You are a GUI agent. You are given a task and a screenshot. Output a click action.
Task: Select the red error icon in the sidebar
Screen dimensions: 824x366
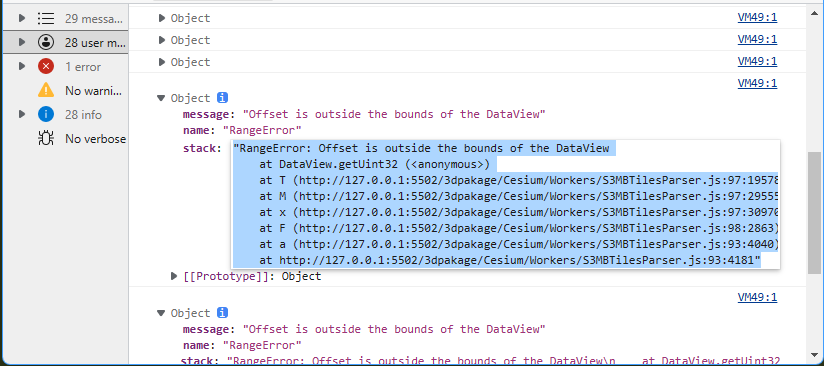[x=46, y=67]
